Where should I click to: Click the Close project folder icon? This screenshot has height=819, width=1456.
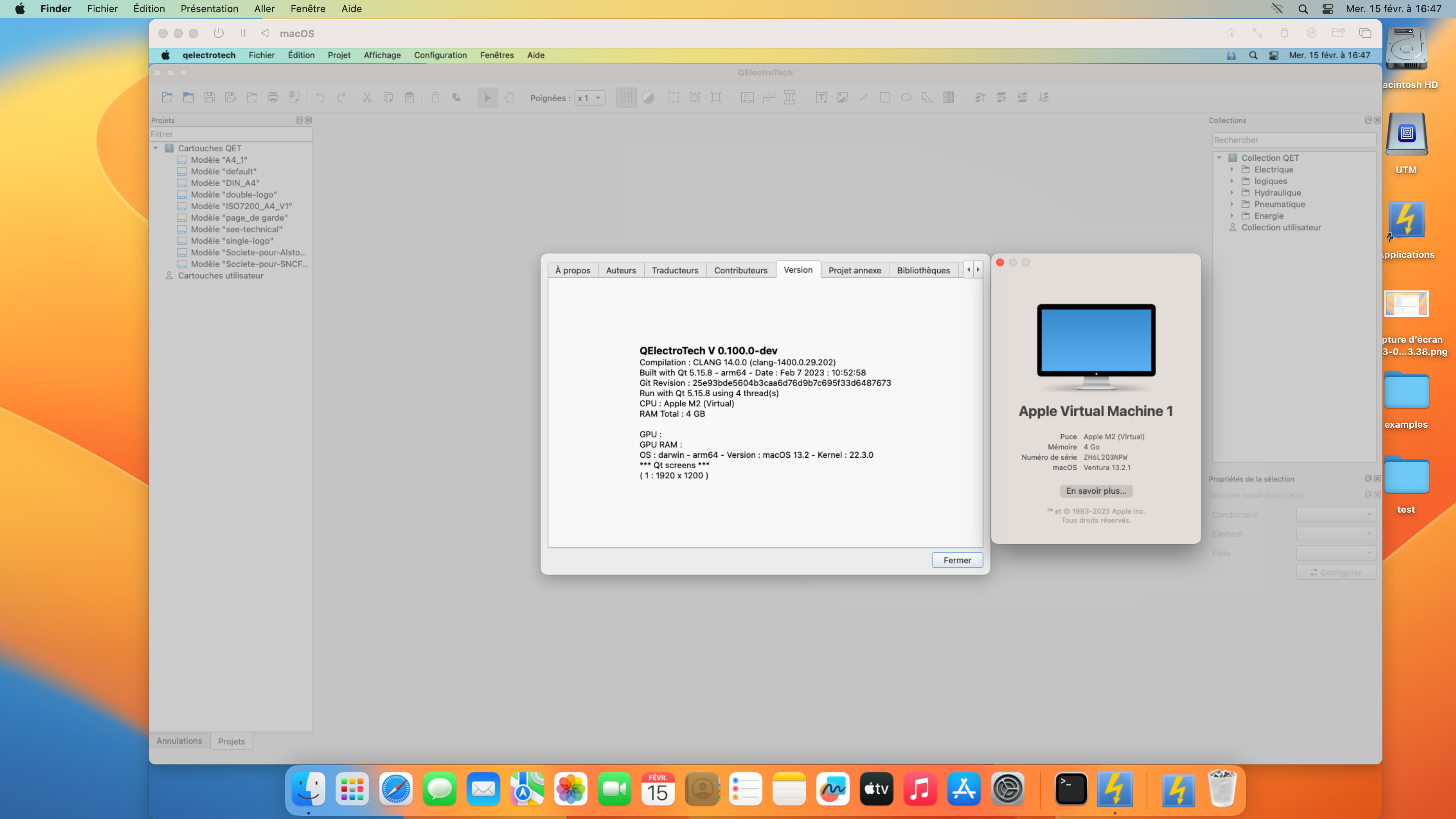pos(252,97)
